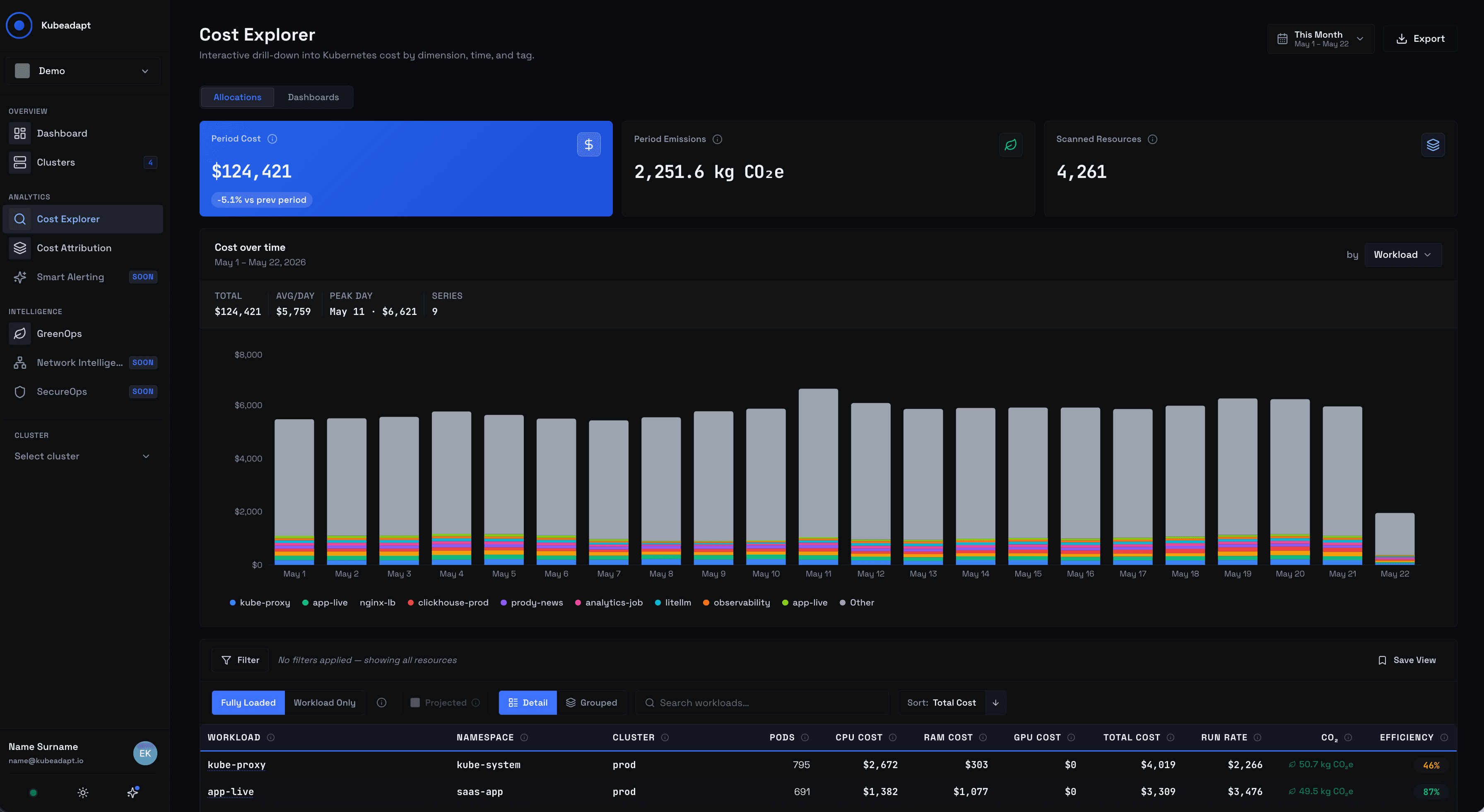1484x812 pixels.
Task: Switch to Fully Loaded mode
Action: (248, 703)
